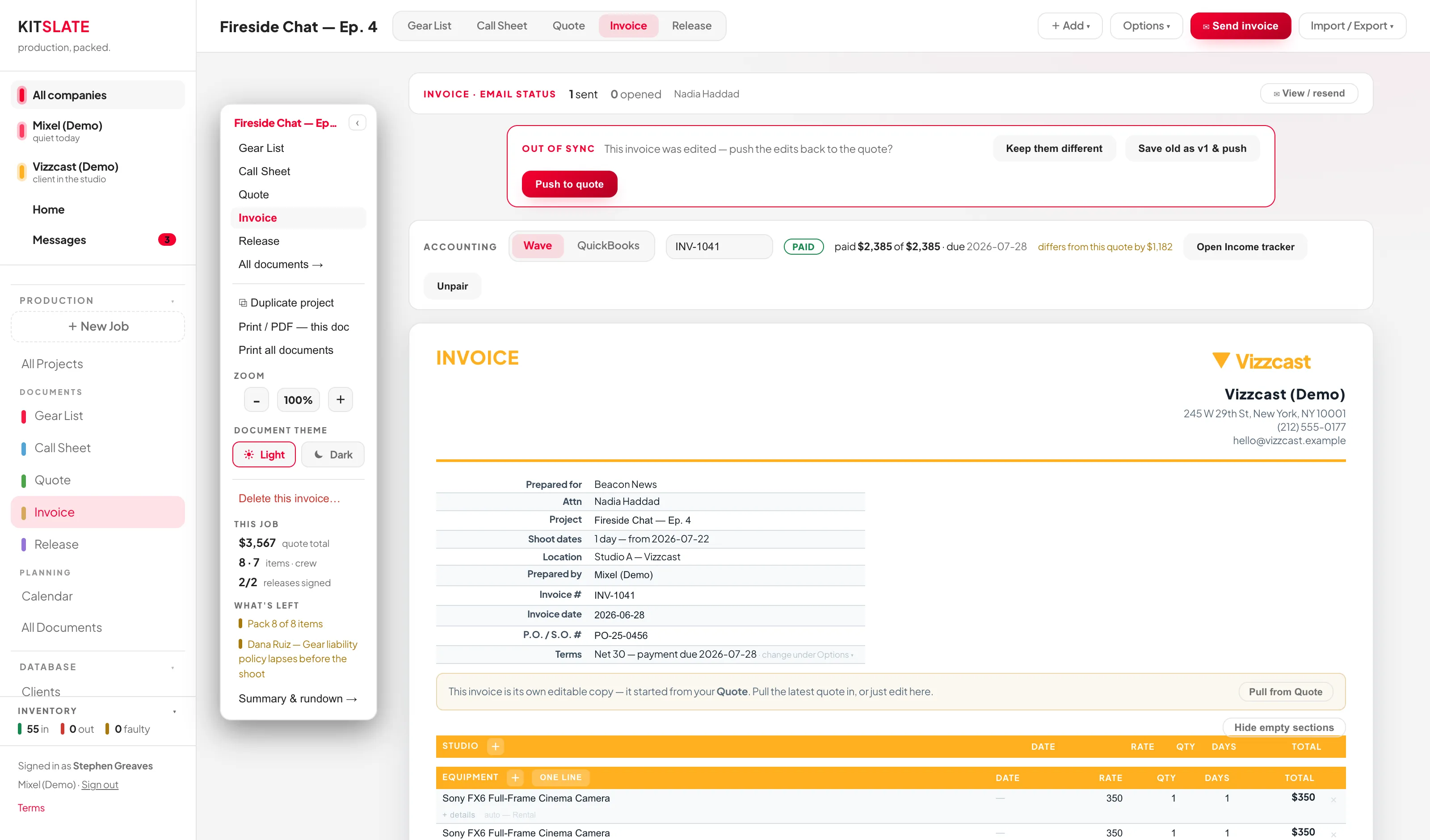
Task: Select Dark document theme
Action: tap(332, 454)
